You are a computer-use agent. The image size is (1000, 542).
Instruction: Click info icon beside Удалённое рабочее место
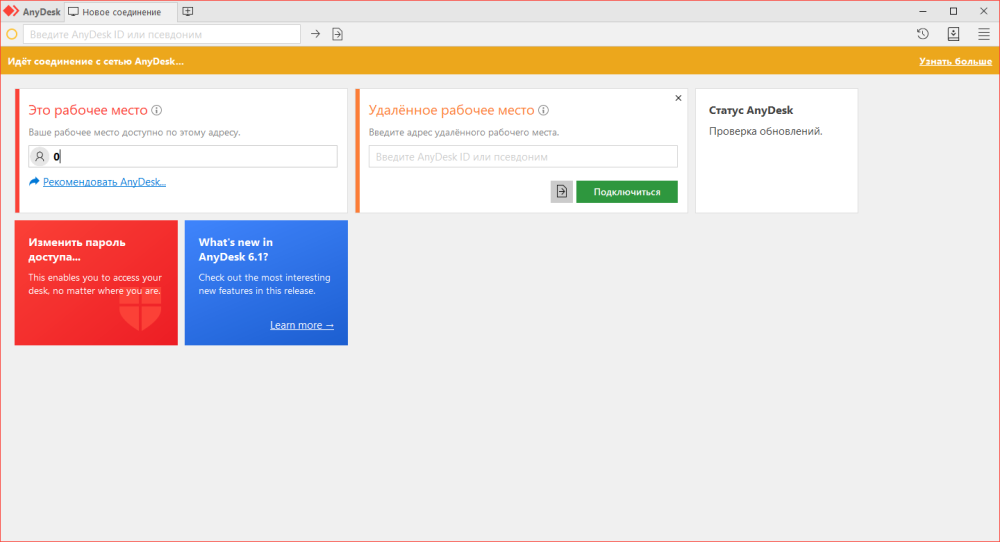point(543,110)
